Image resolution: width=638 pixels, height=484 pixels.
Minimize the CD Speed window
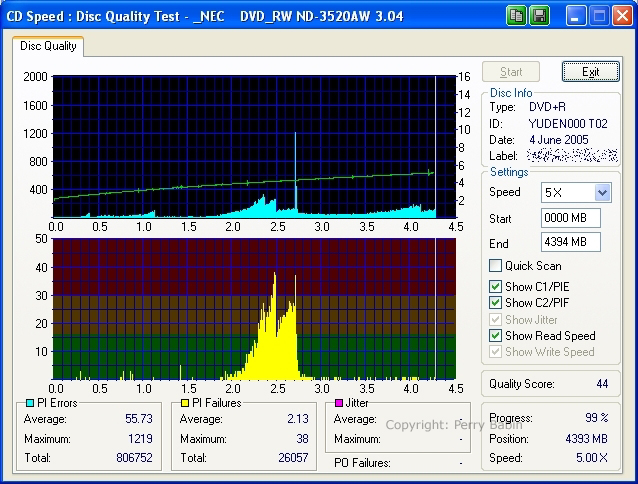575,16
